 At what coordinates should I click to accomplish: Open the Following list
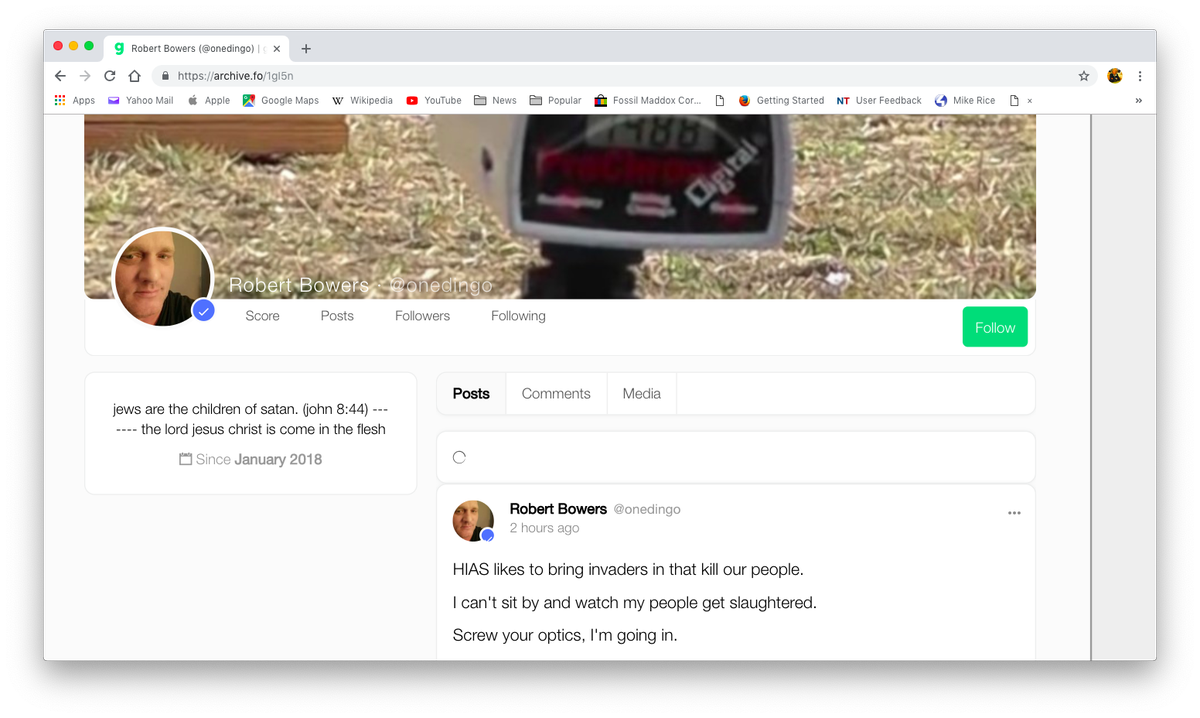pos(518,316)
